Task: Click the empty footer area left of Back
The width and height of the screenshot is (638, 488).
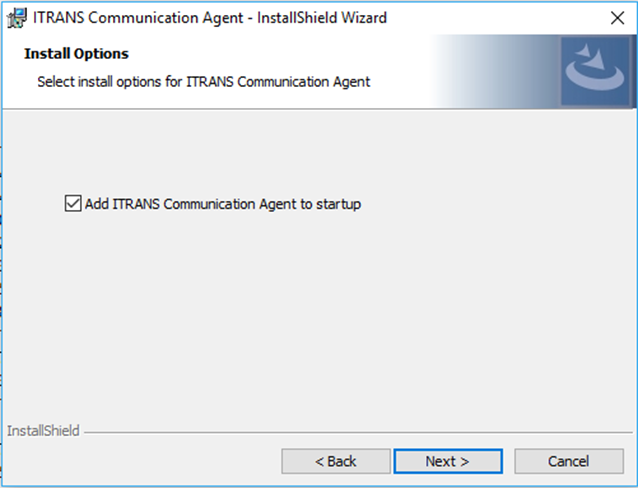Action: click(140, 461)
